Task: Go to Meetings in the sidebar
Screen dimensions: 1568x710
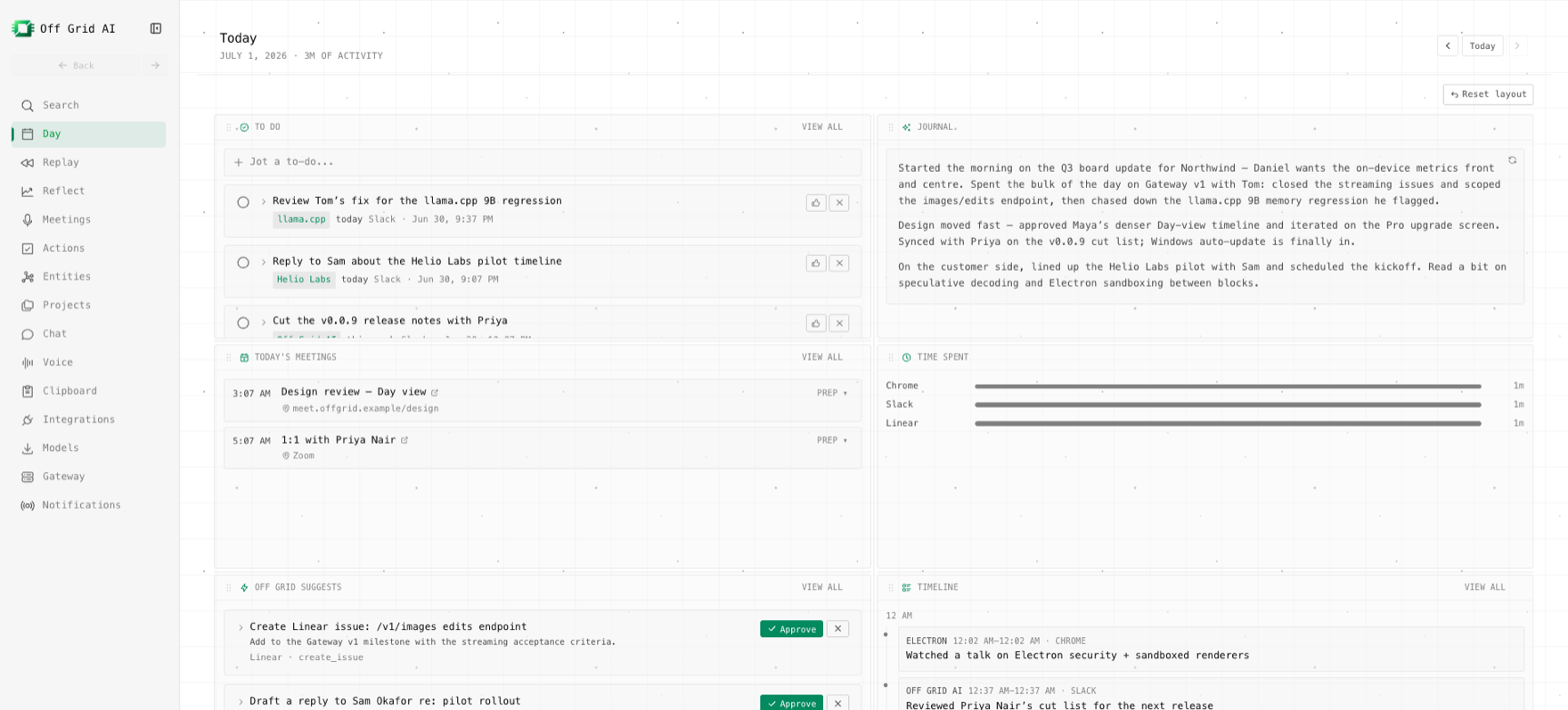Action: pos(88,219)
